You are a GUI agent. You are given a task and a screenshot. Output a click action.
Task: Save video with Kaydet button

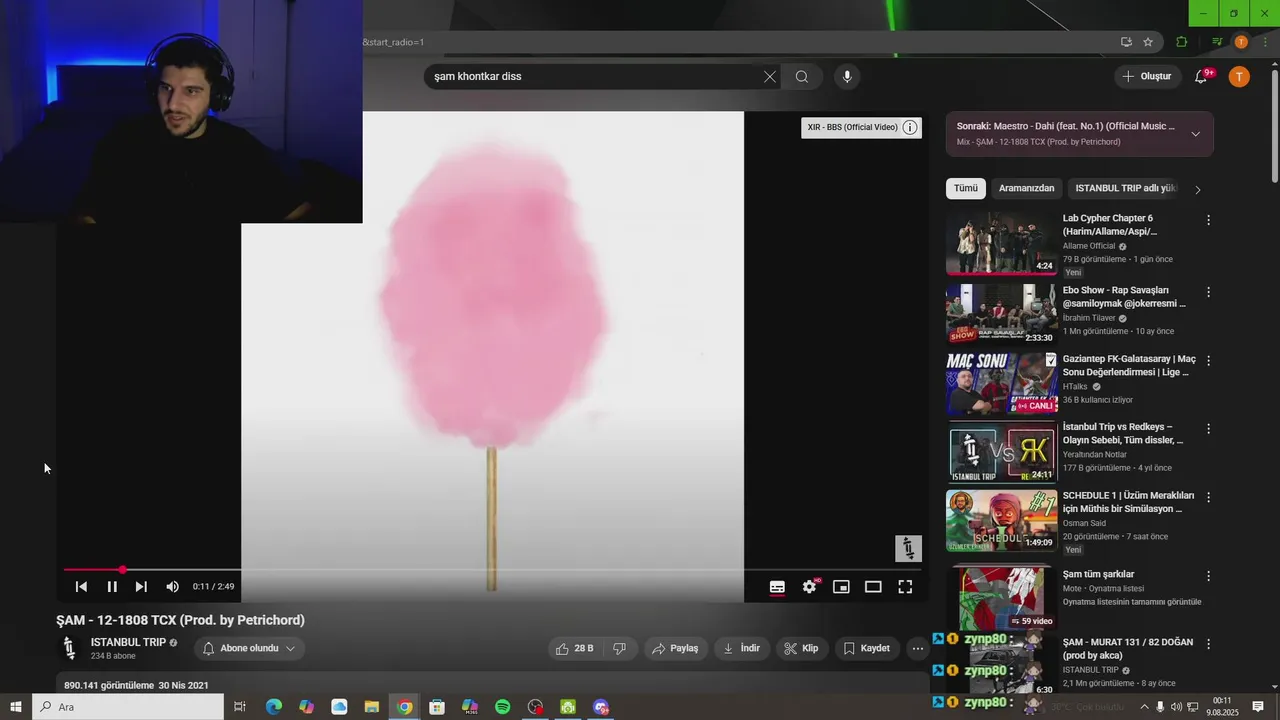pos(866,648)
